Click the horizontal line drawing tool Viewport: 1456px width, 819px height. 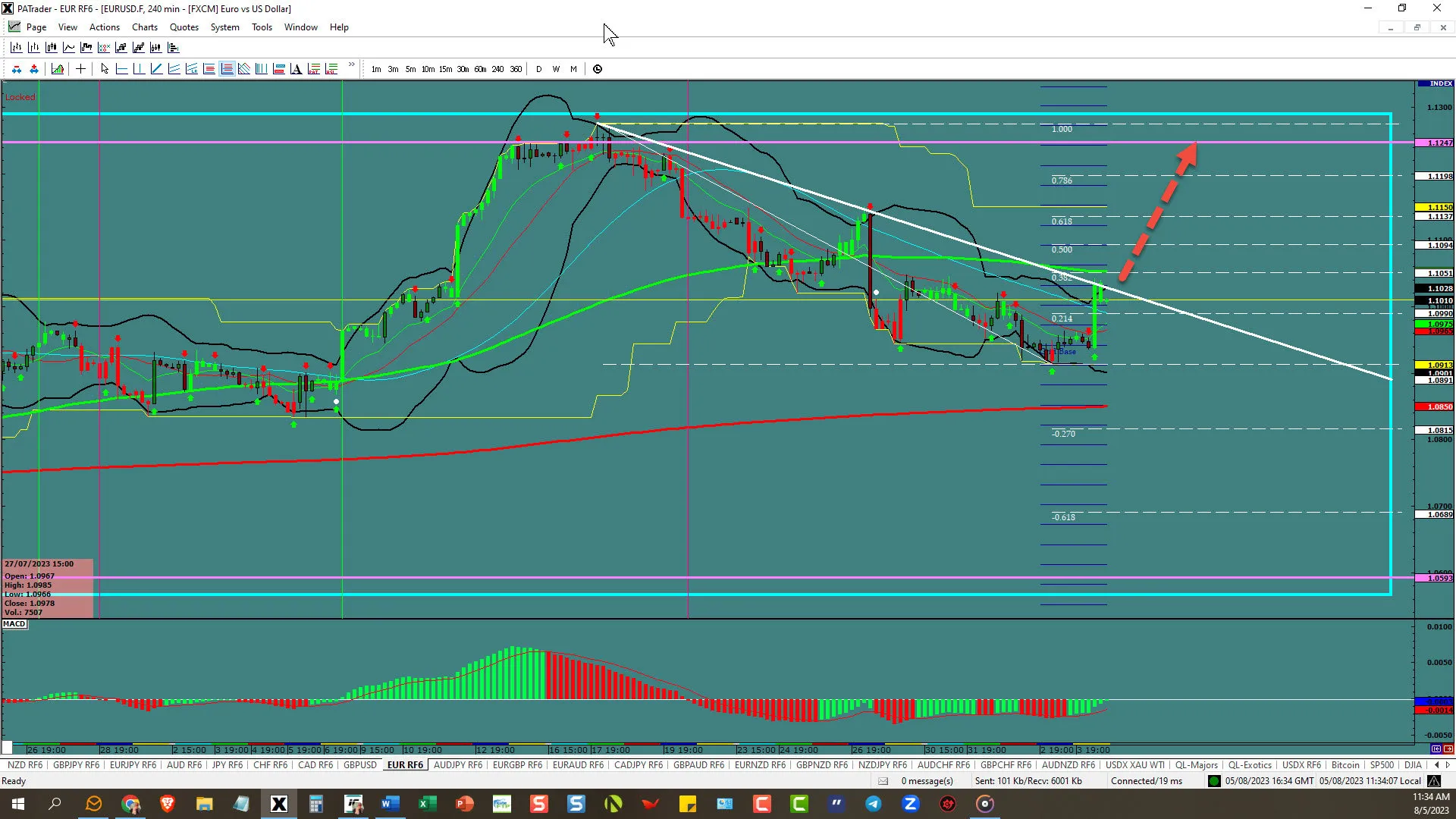121,69
